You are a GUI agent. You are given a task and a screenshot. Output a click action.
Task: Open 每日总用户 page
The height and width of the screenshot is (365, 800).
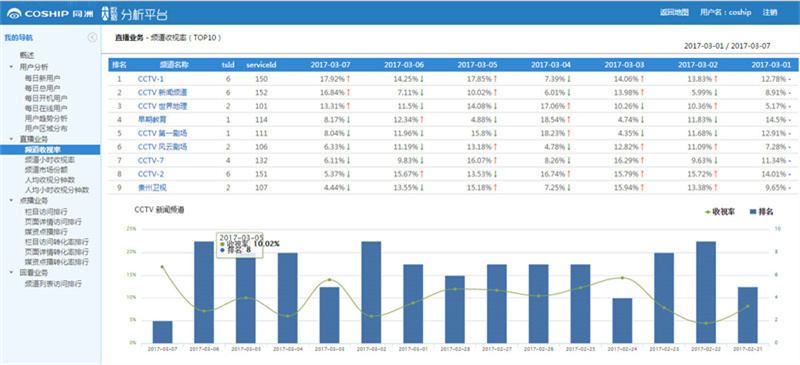click(x=42, y=88)
